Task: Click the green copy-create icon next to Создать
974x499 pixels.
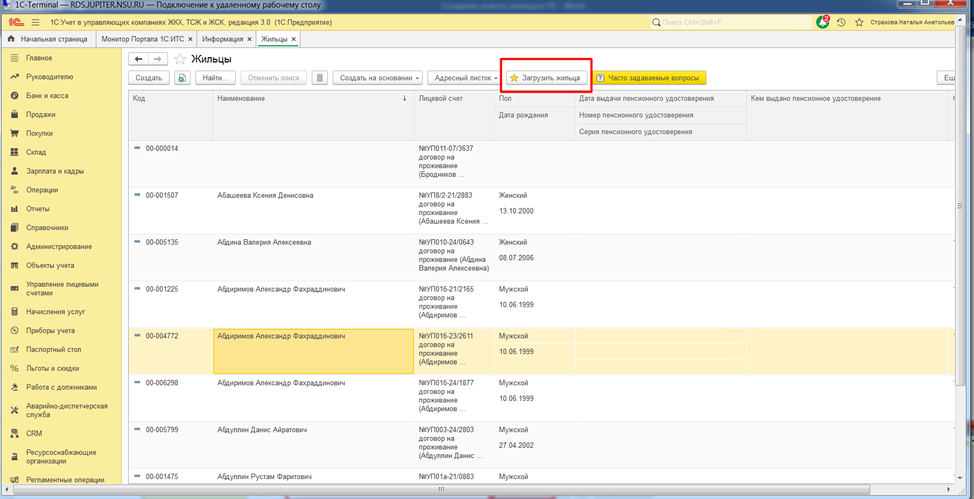Action: 182,77
